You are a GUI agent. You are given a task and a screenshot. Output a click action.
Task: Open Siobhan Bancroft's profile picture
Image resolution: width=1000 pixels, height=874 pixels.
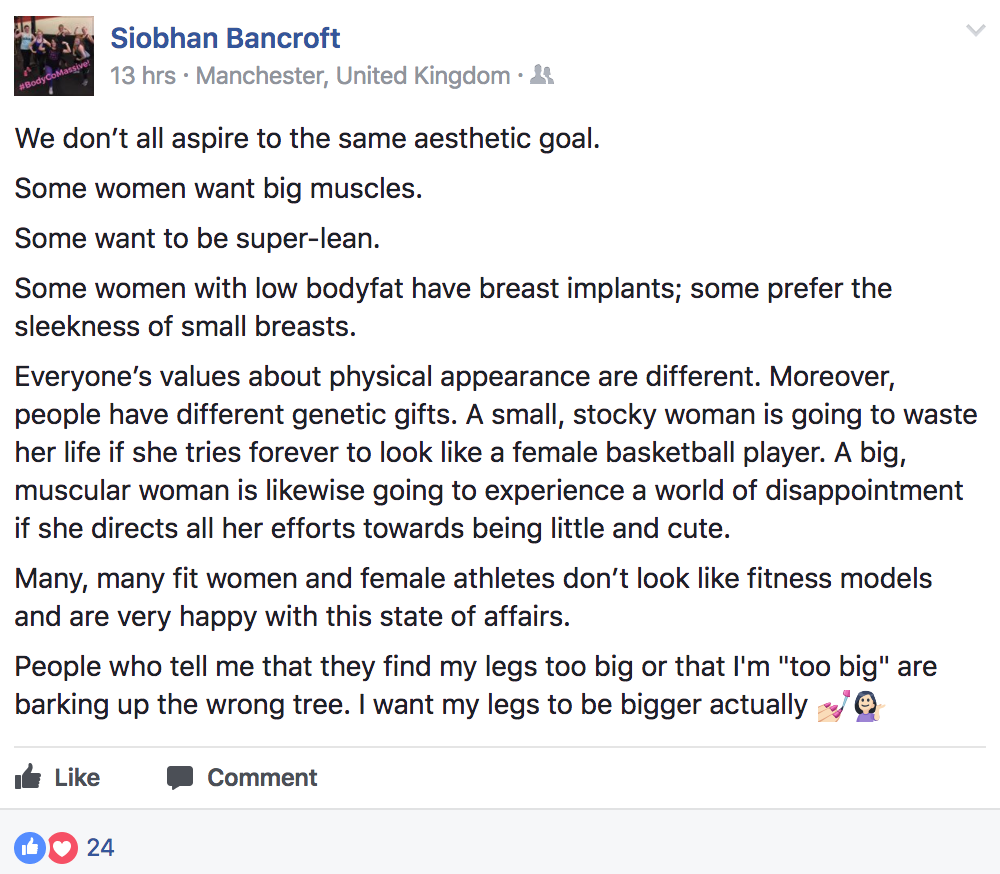(54, 55)
